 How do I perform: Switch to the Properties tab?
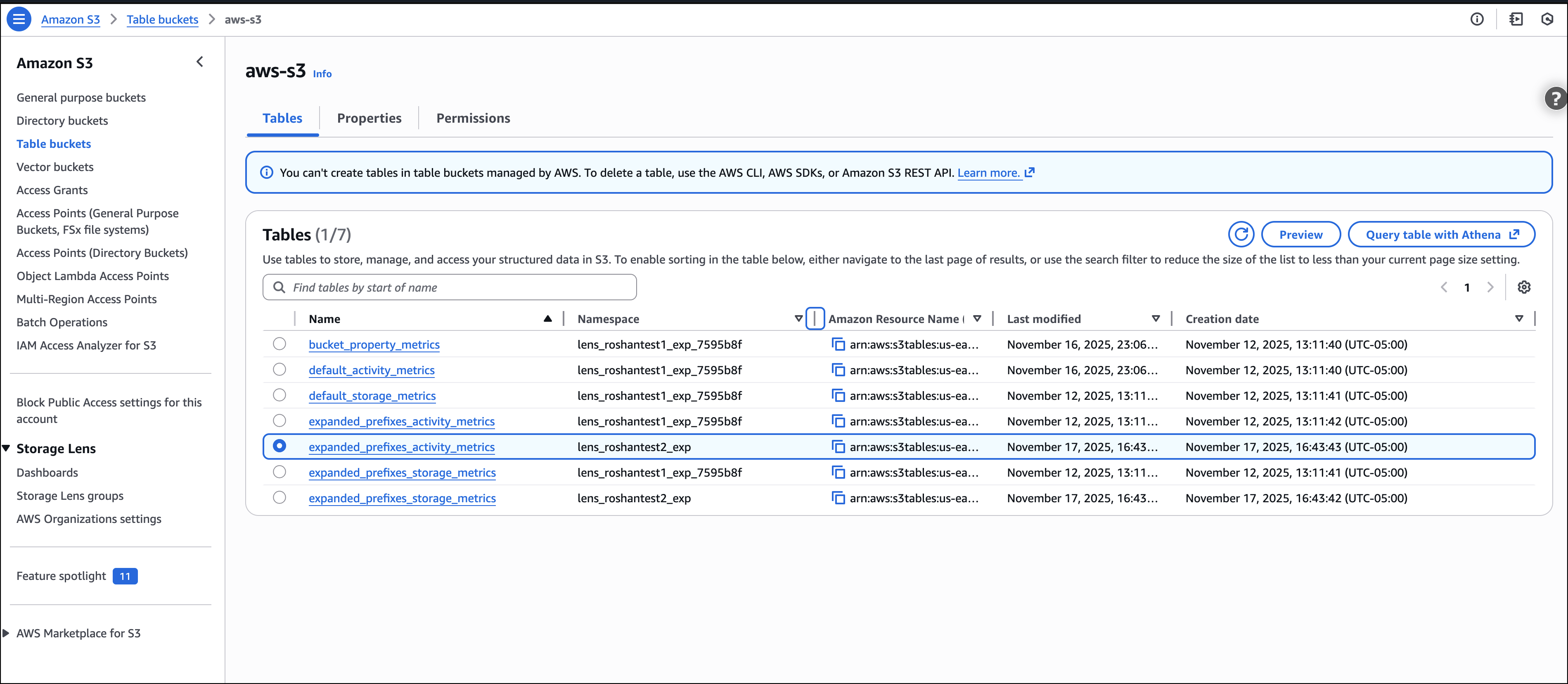[369, 118]
